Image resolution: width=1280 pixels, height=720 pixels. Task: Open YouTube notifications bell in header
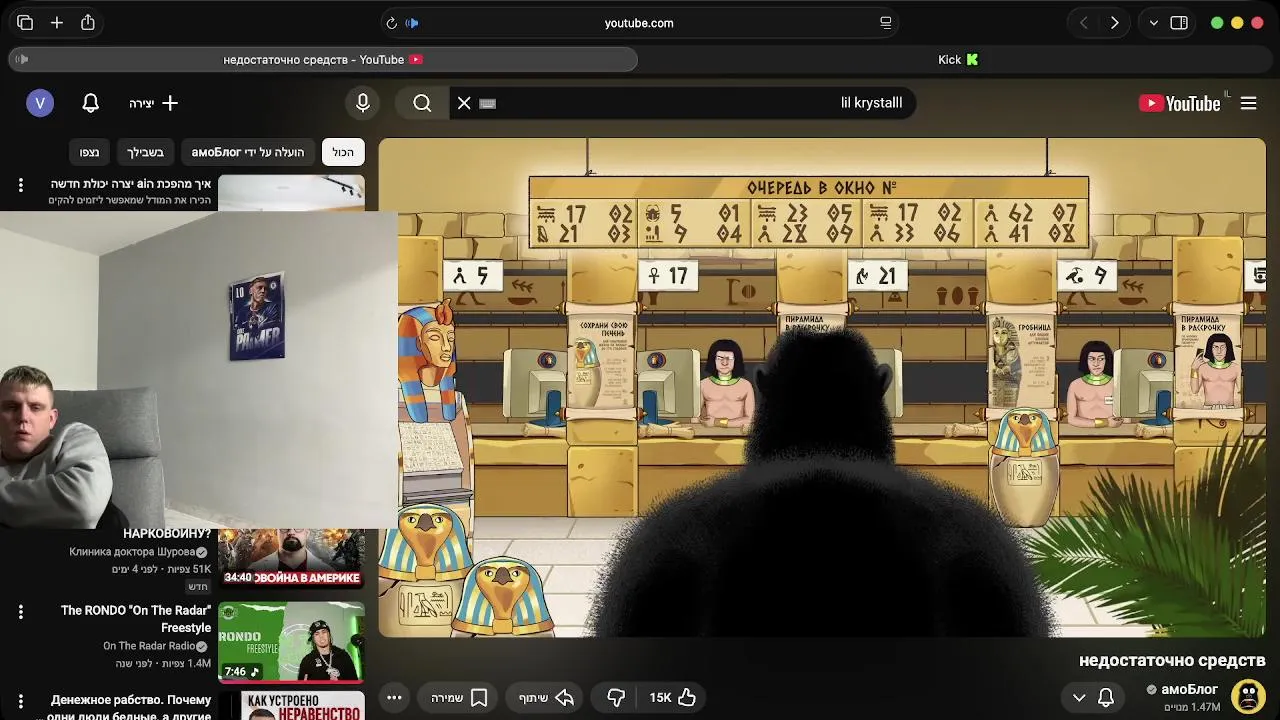tap(91, 103)
